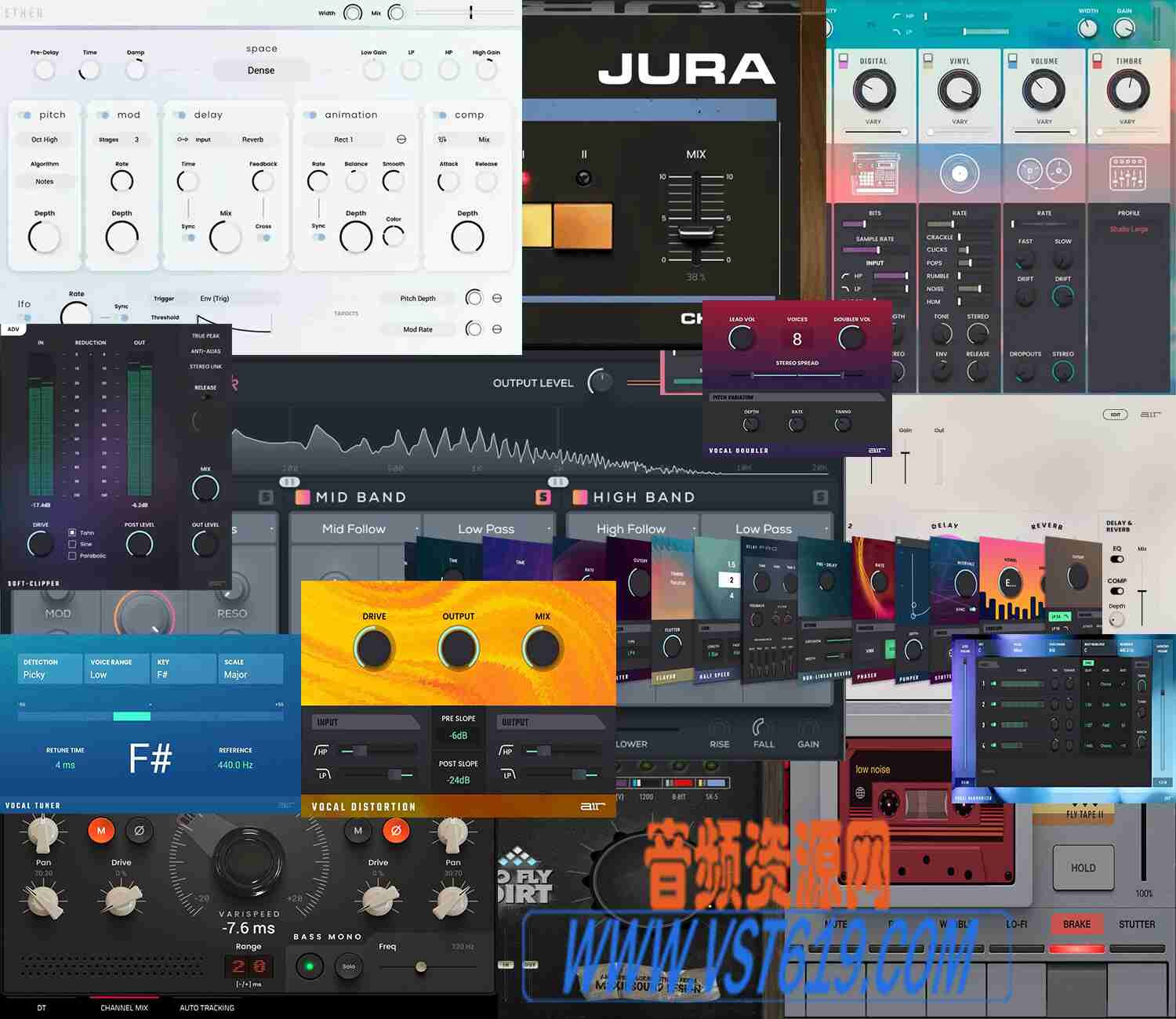Click the VARY slider under the DIGITAL knob

tap(873, 131)
